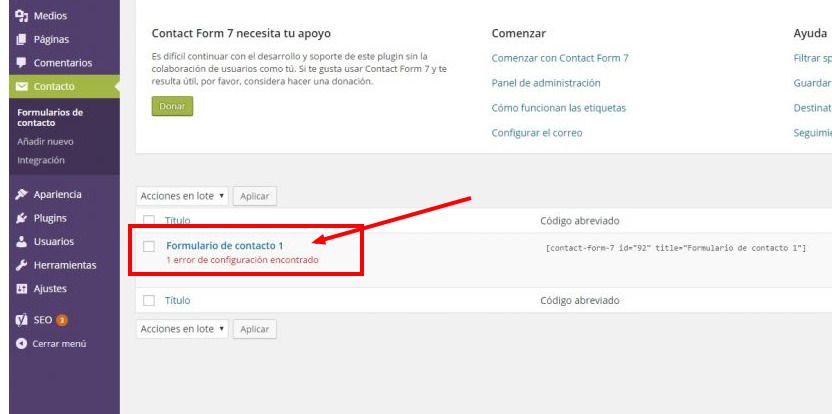
Task: Open Formulario de contacto 1 form
Action: pos(224,246)
